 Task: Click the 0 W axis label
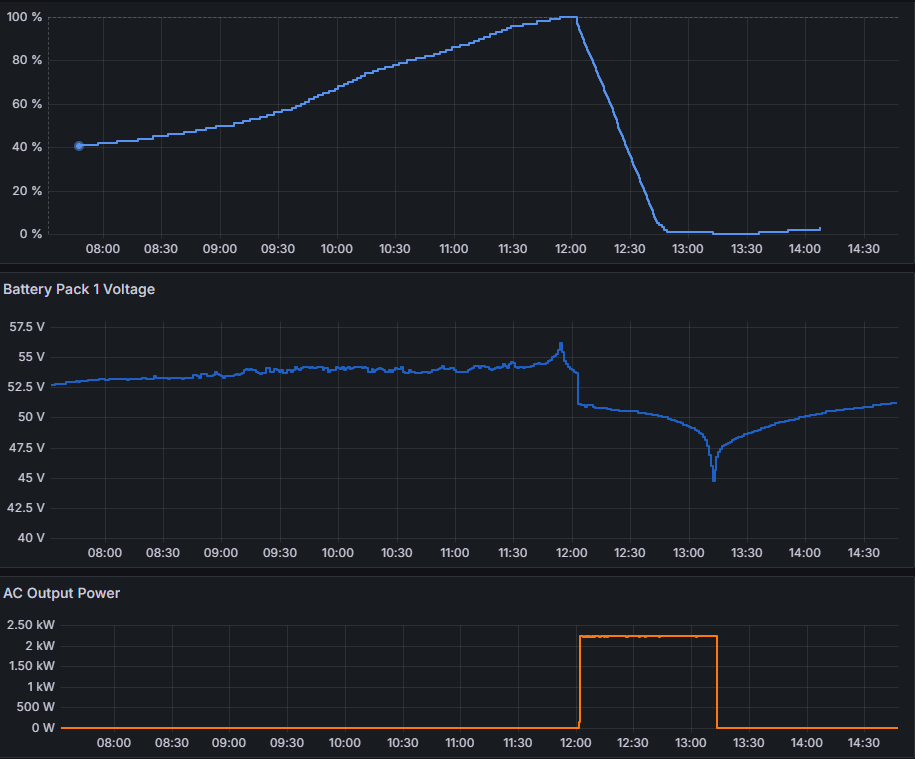pyautogui.click(x=43, y=728)
